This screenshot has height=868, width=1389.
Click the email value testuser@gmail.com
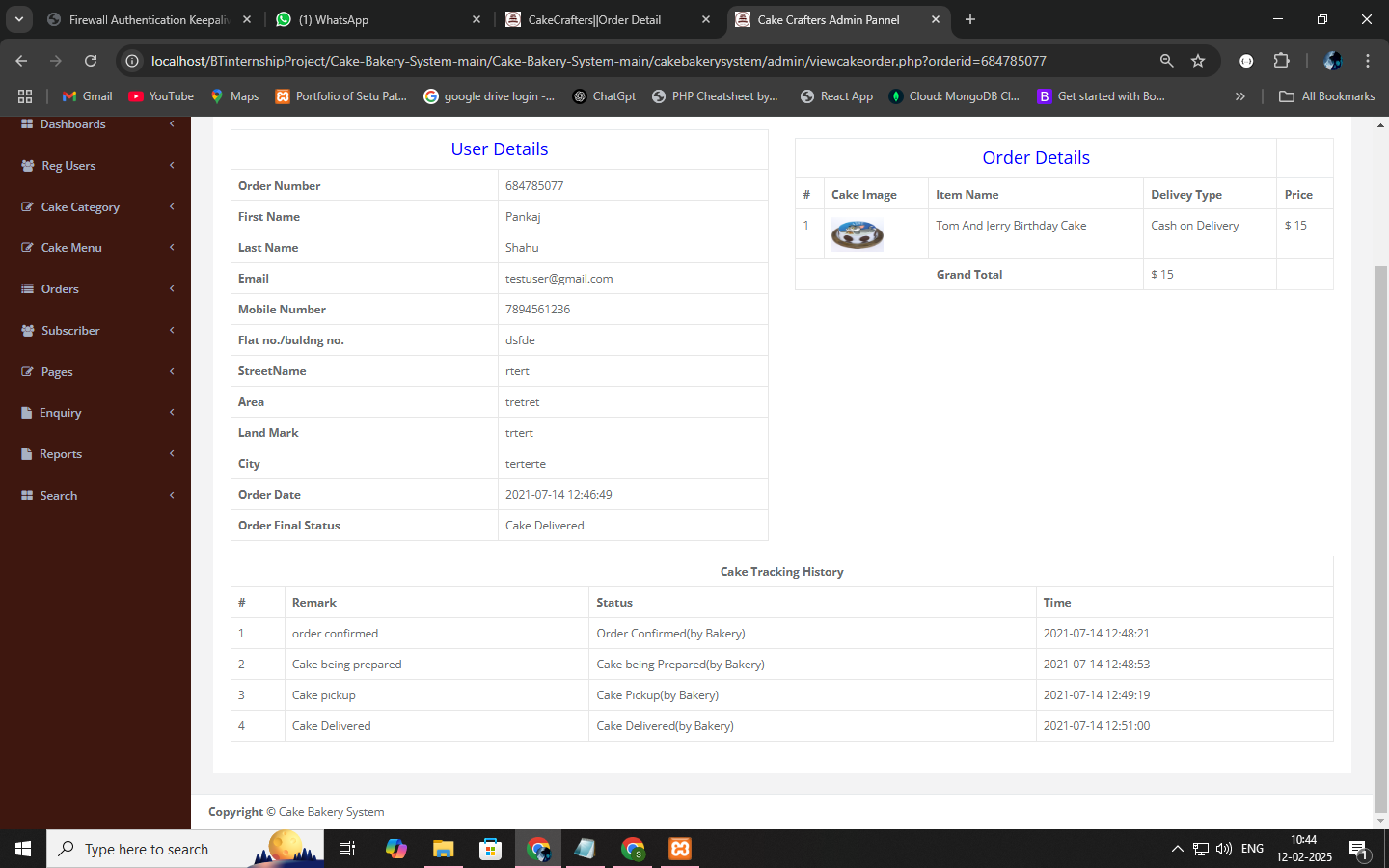(558, 279)
